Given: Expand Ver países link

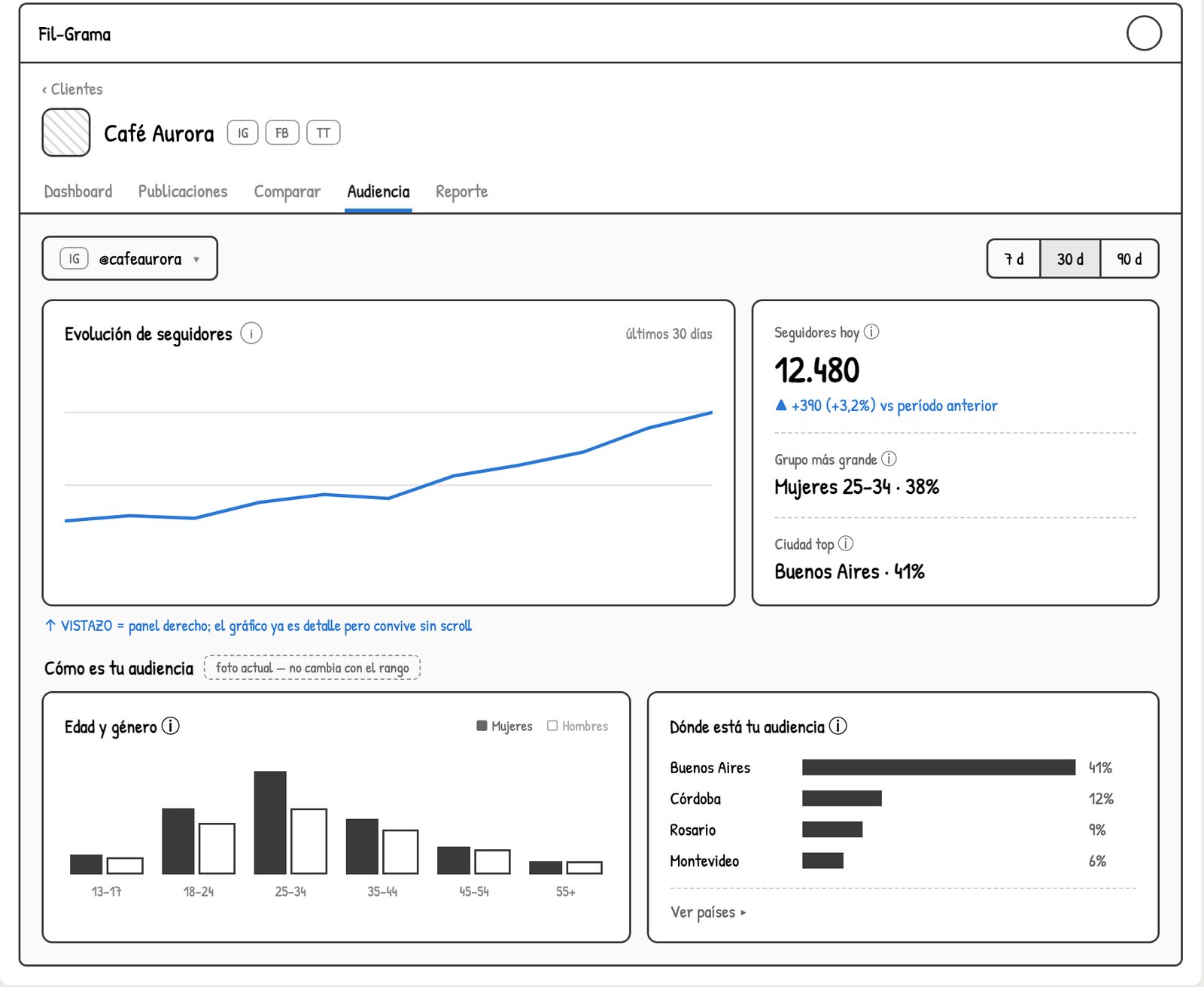Looking at the screenshot, I should [x=708, y=912].
